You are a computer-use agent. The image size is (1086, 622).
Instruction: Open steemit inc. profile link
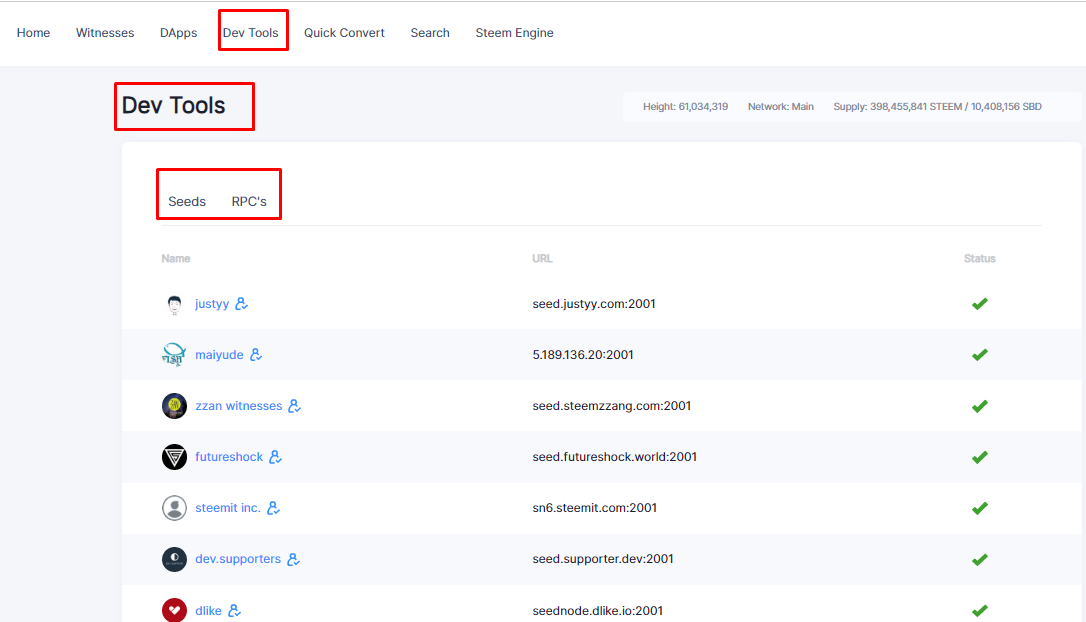227,508
